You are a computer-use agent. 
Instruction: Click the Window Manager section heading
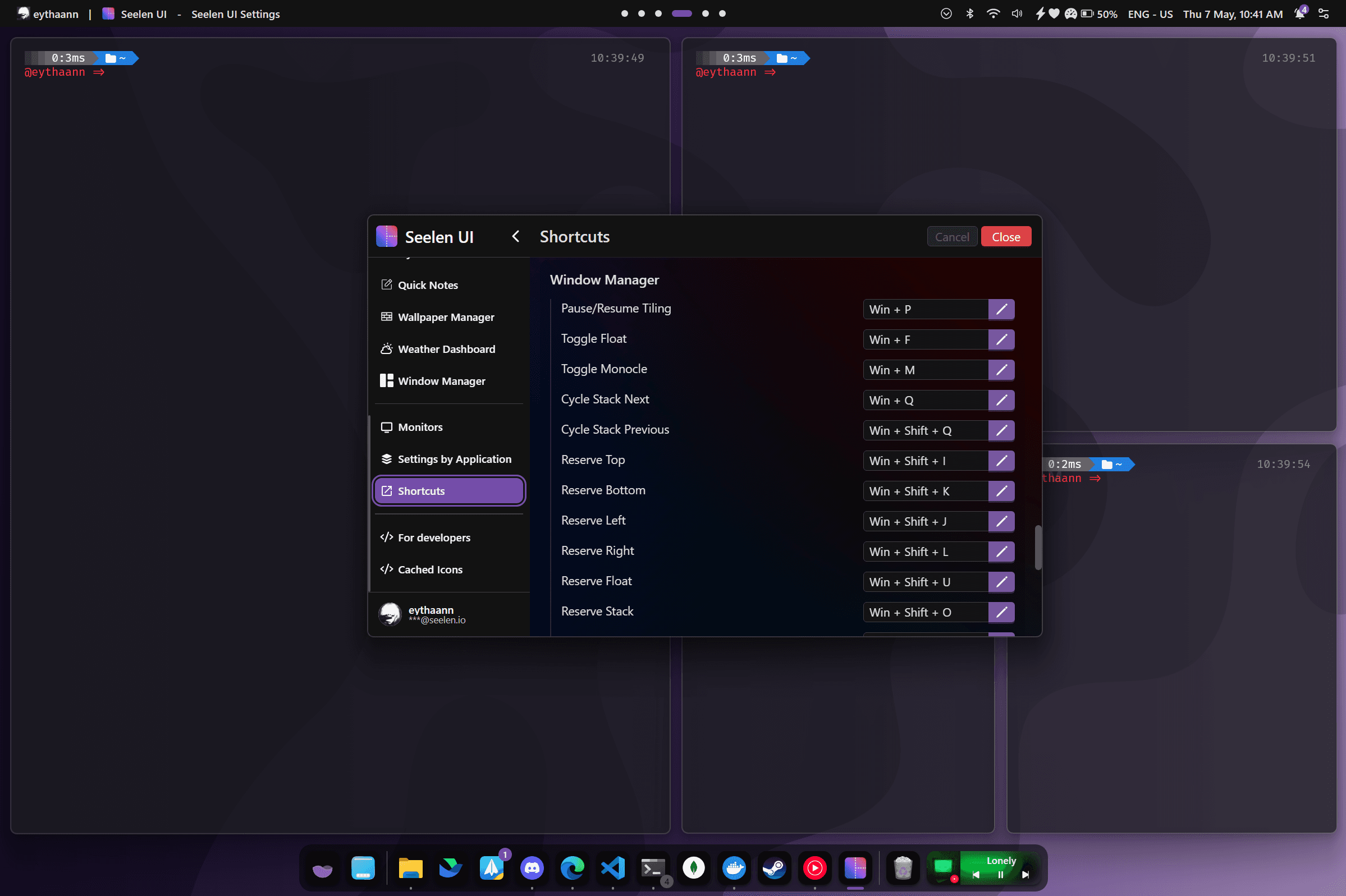click(x=604, y=279)
